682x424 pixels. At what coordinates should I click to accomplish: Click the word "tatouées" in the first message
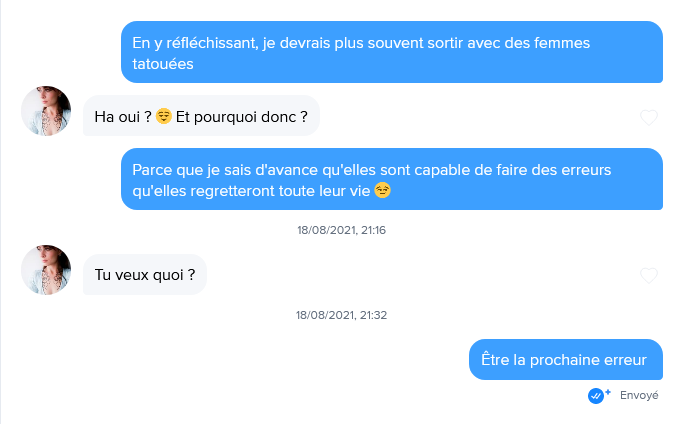pos(163,63)
